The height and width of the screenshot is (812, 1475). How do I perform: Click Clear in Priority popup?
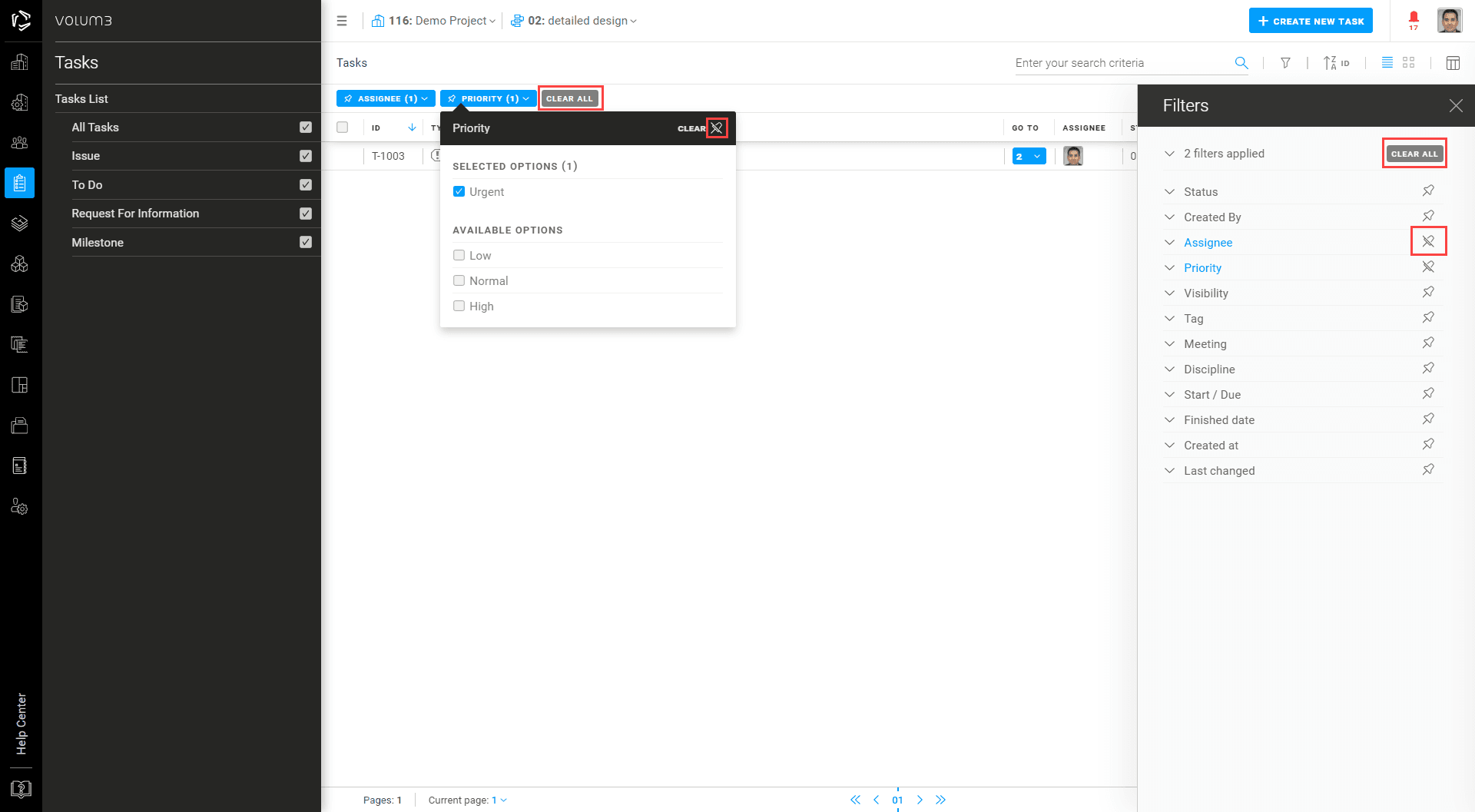pyautogui.click(x=691, y=128)
